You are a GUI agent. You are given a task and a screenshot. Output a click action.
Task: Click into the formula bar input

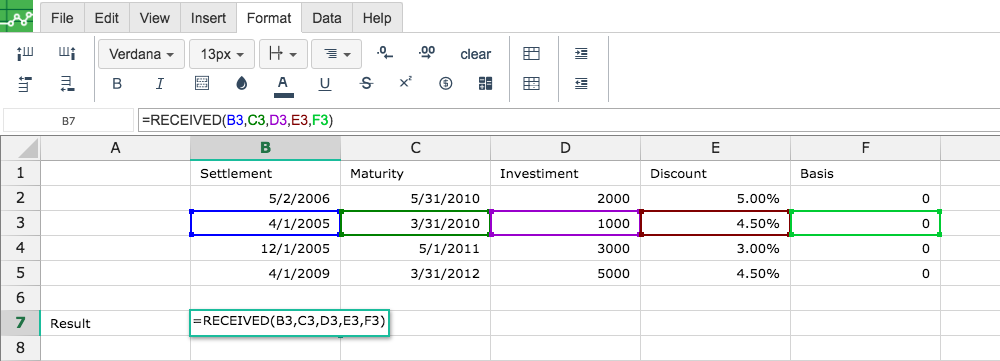pos(569,120)
